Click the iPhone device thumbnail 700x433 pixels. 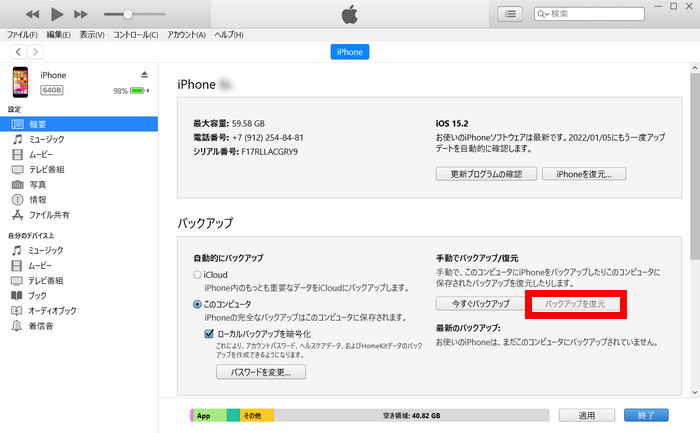[21, 82]
